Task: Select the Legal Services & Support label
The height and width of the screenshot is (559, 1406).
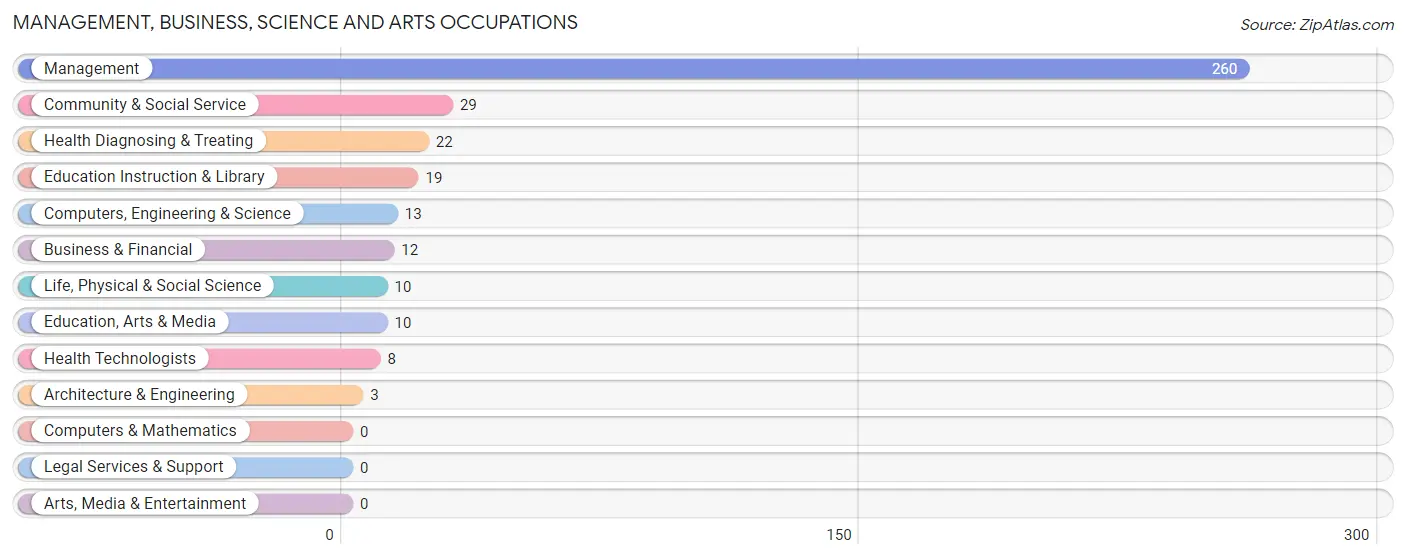Action: pos(134,466)
